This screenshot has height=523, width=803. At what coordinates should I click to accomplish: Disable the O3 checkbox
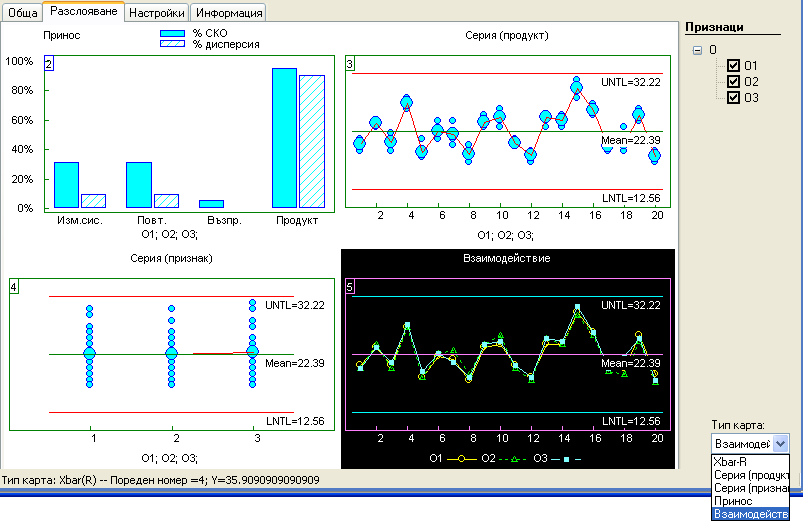733,97
